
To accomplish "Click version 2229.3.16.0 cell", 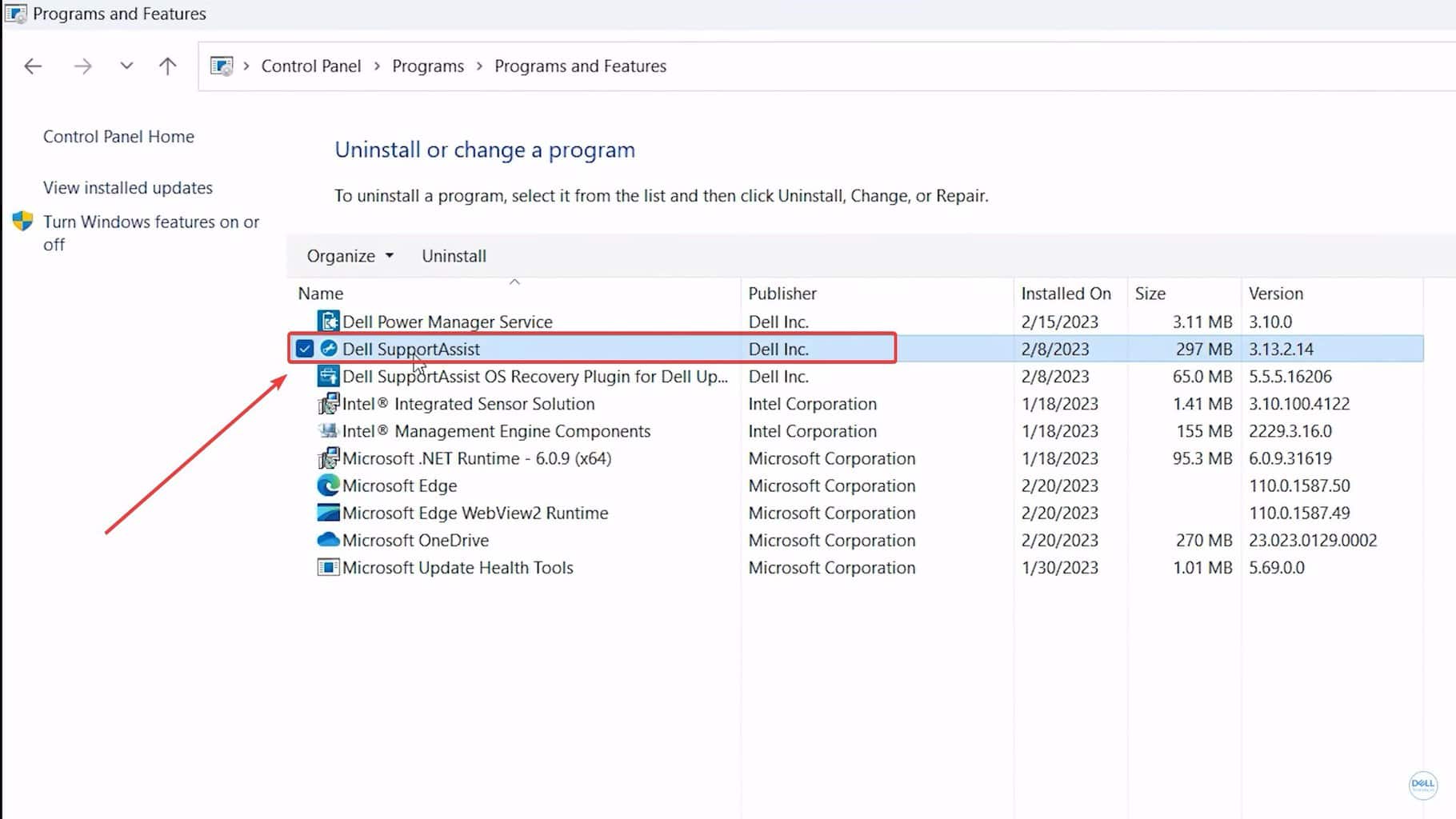I will 1290,431.
